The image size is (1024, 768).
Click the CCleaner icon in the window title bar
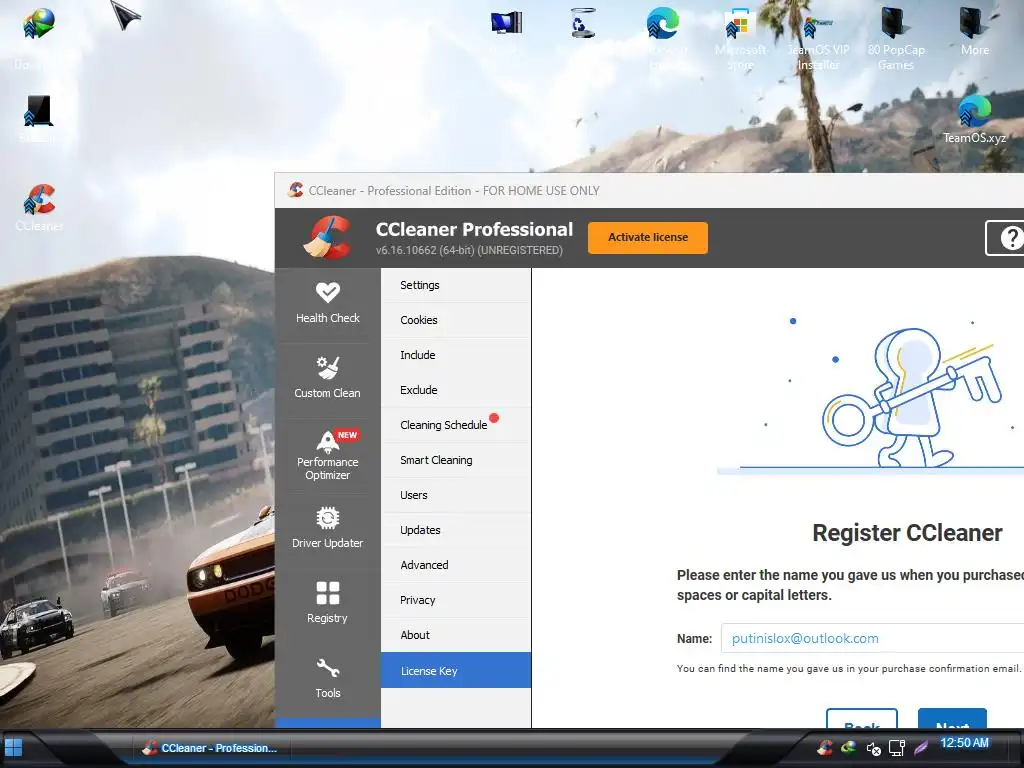[x=296, y=190]
